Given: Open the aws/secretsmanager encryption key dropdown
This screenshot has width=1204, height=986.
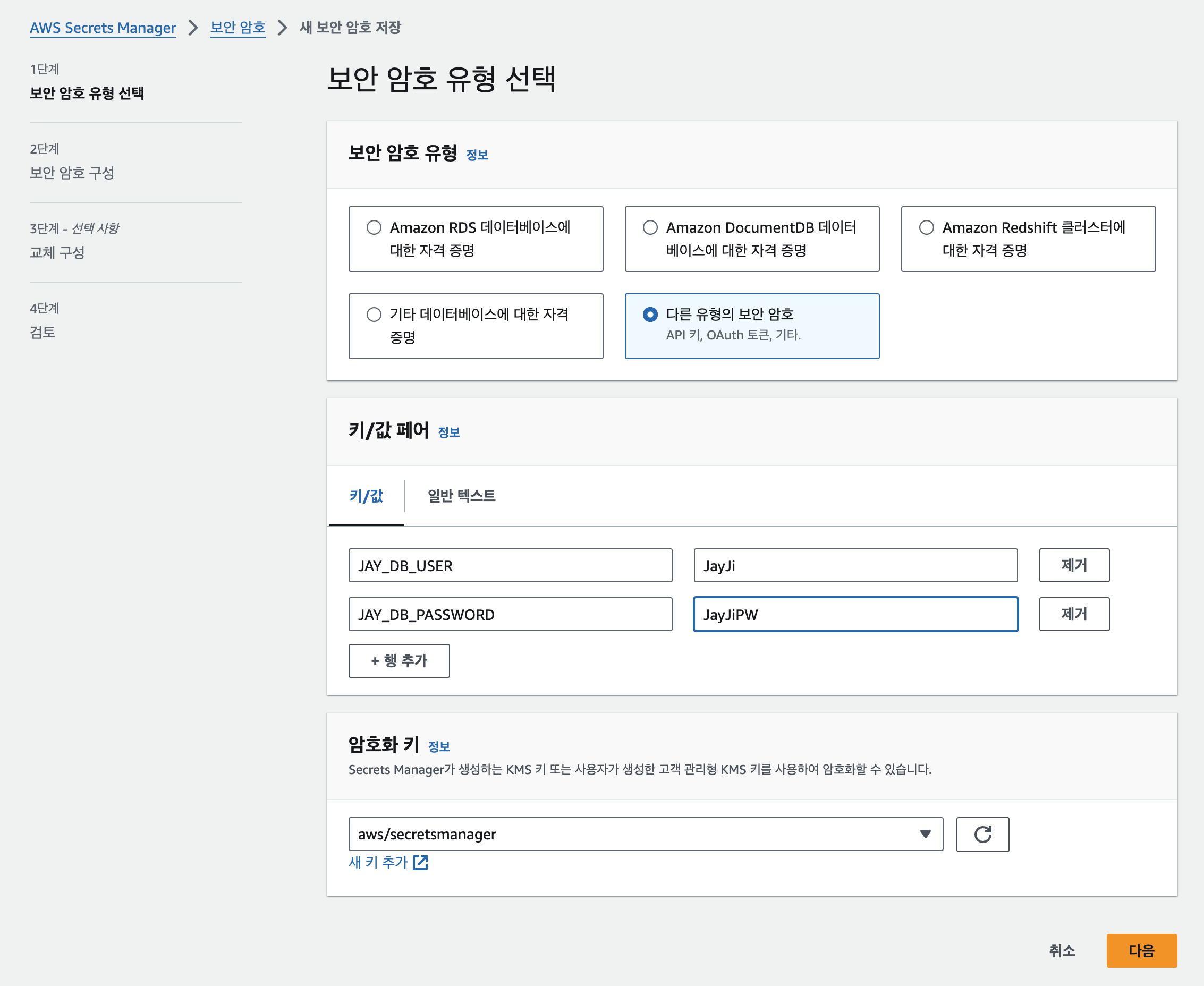Looking at the screenshot, I should pos(645,835).
